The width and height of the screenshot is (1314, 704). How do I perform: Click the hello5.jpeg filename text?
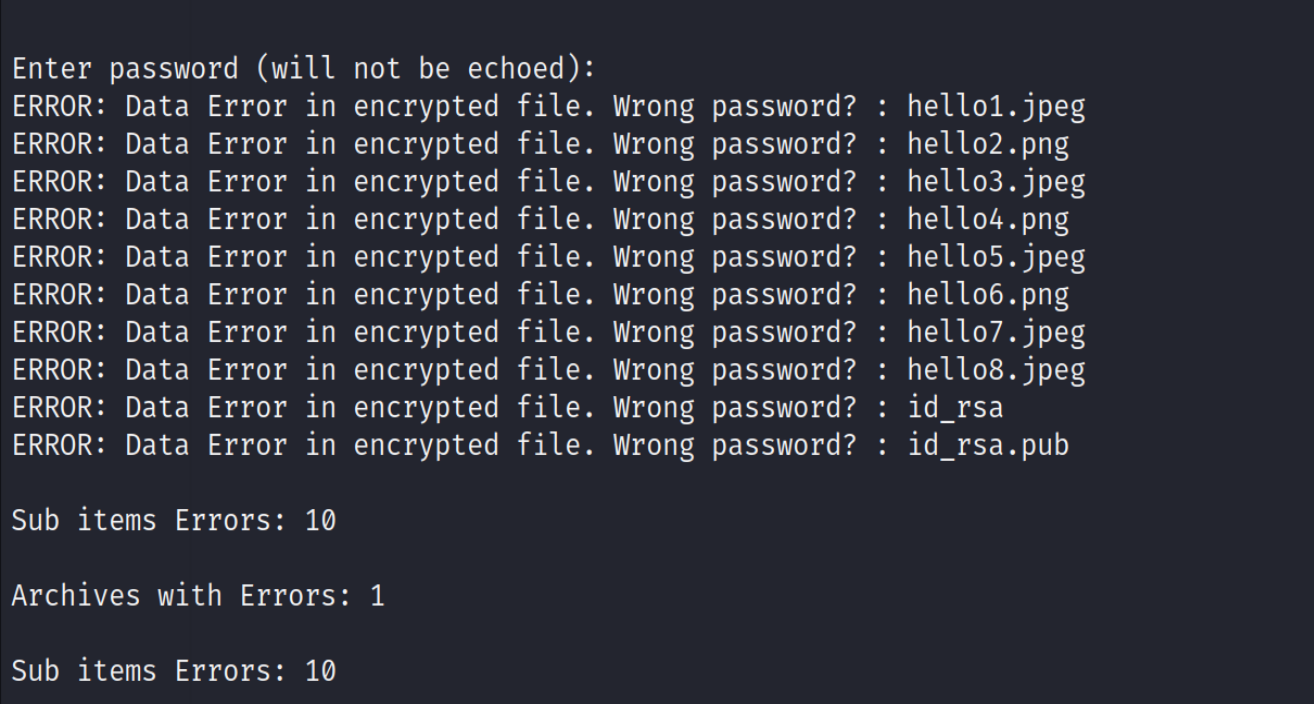point(995,257)
